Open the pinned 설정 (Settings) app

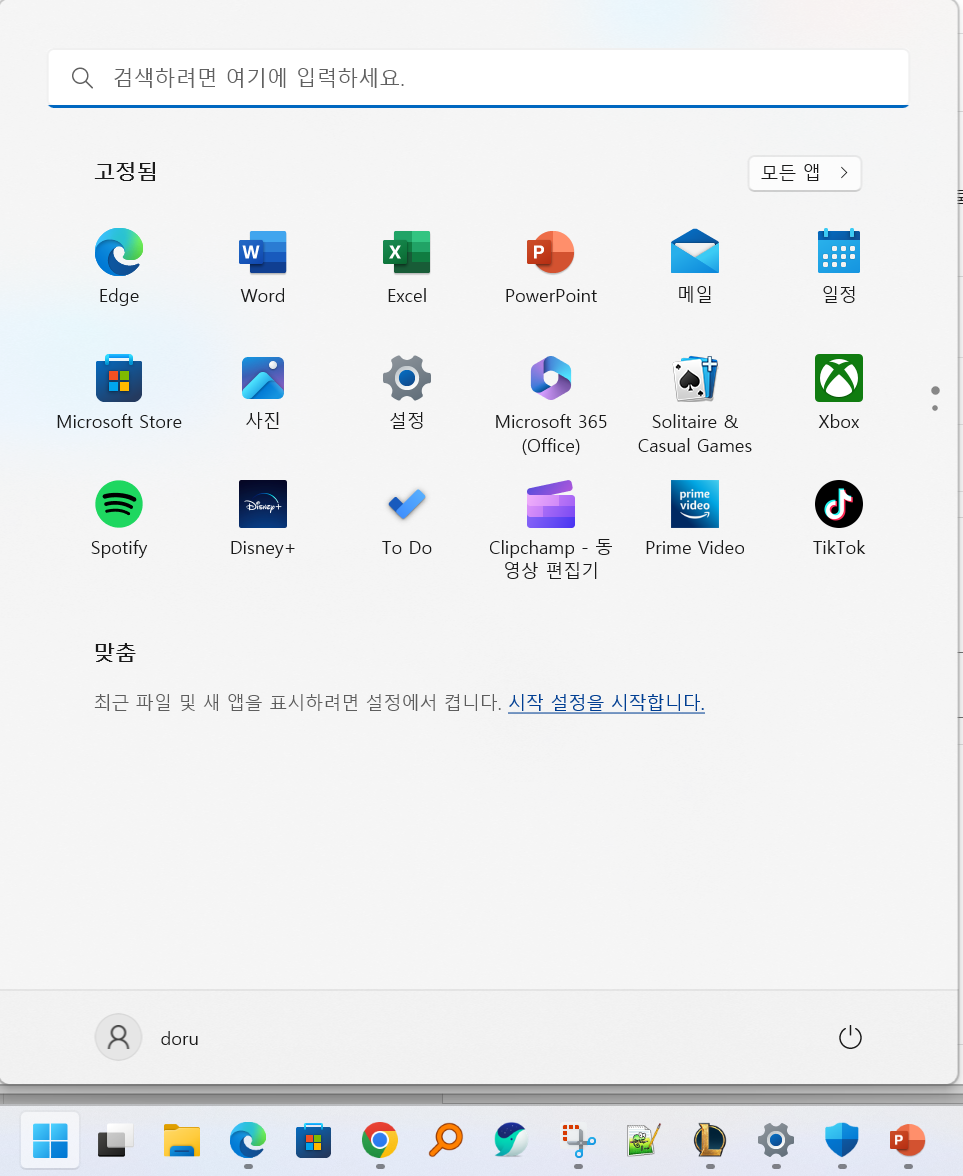(x=406, y=392)
